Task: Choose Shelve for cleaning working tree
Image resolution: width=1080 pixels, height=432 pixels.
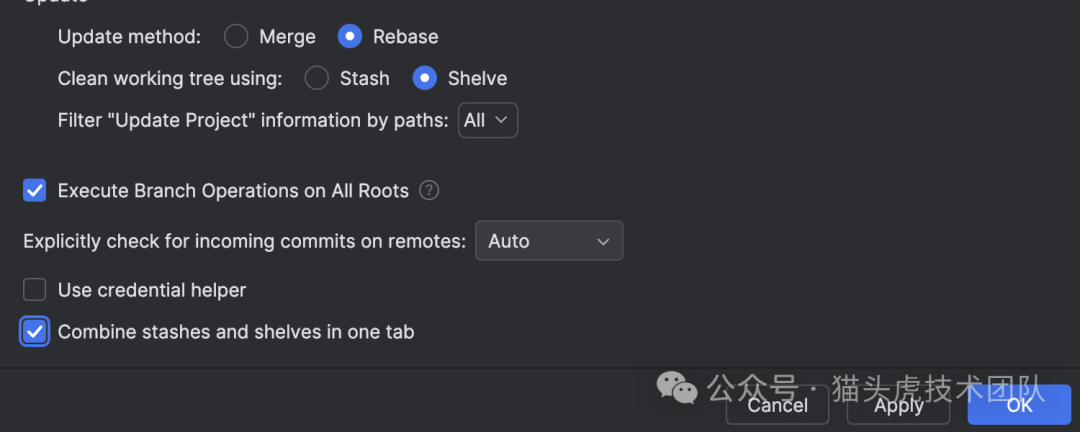Action: pyautogui.click(x=425, y=78)
